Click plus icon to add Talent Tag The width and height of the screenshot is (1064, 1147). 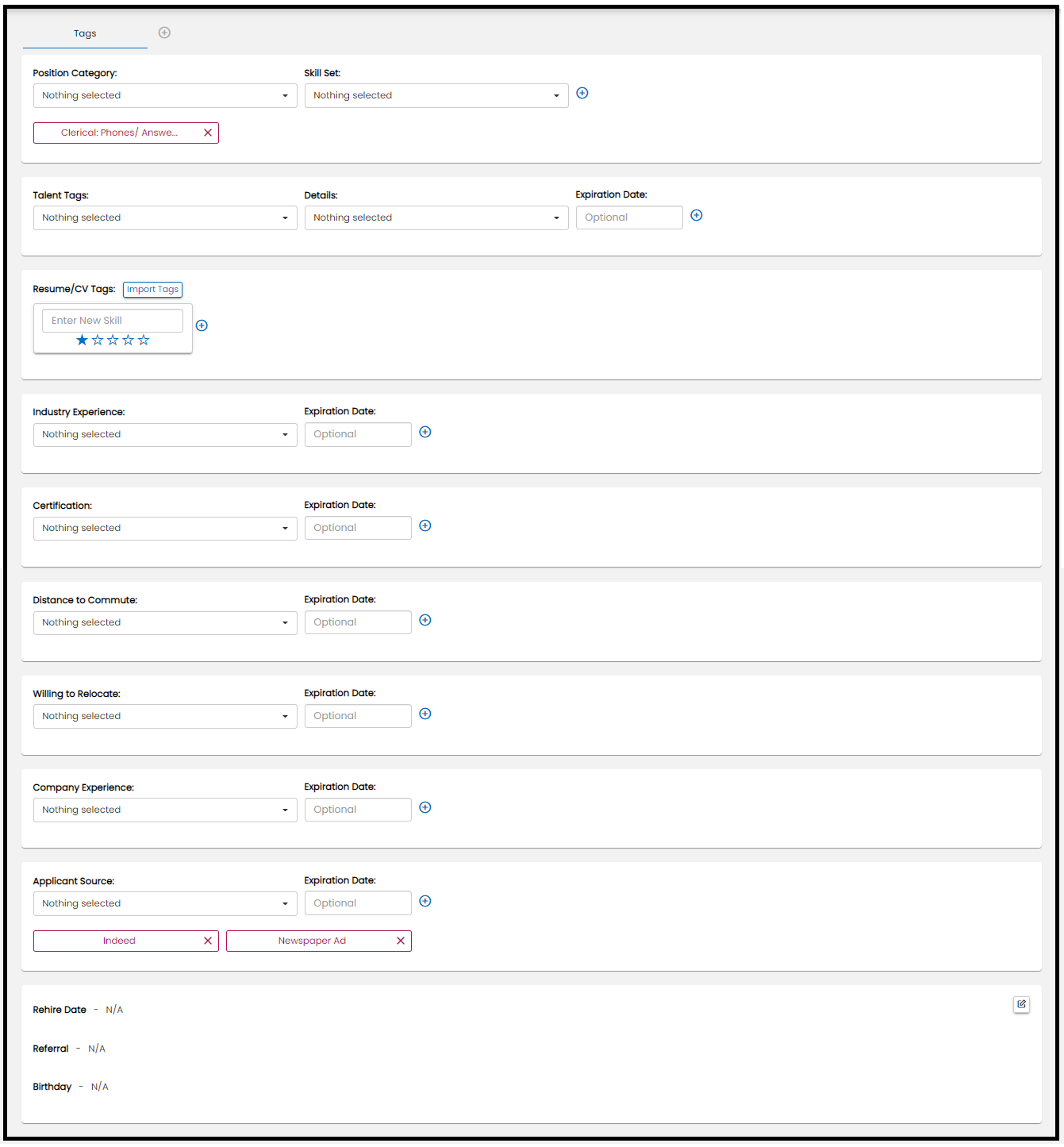(696, 216)
